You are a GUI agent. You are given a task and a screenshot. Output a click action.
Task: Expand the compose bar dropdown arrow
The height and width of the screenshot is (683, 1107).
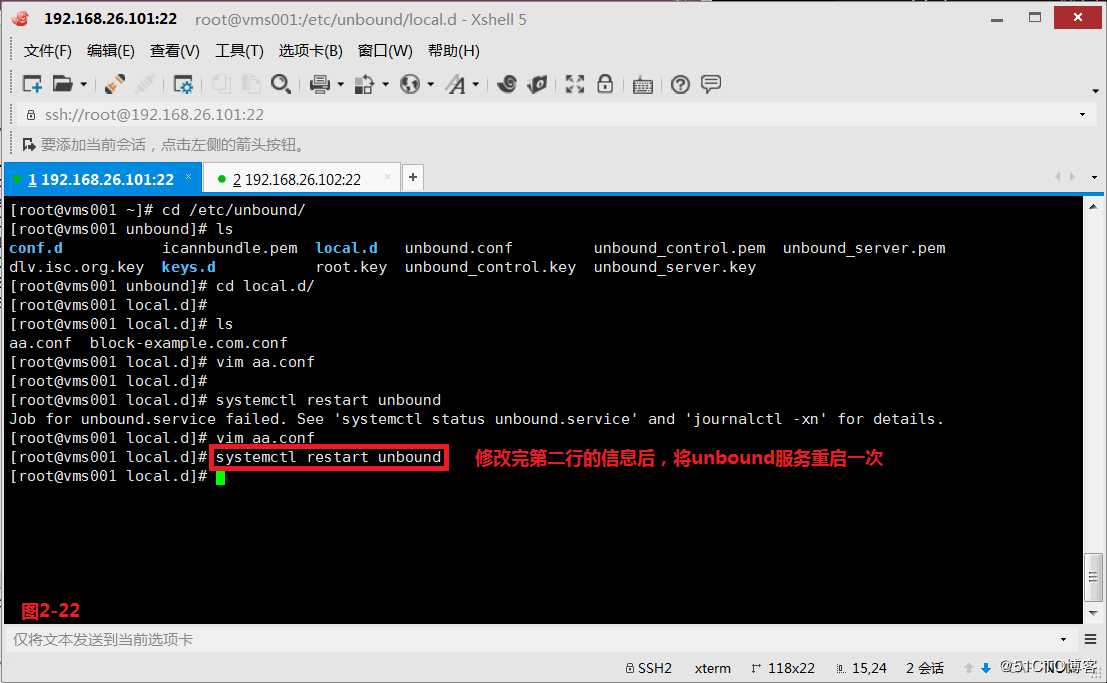coord(1063,639)
